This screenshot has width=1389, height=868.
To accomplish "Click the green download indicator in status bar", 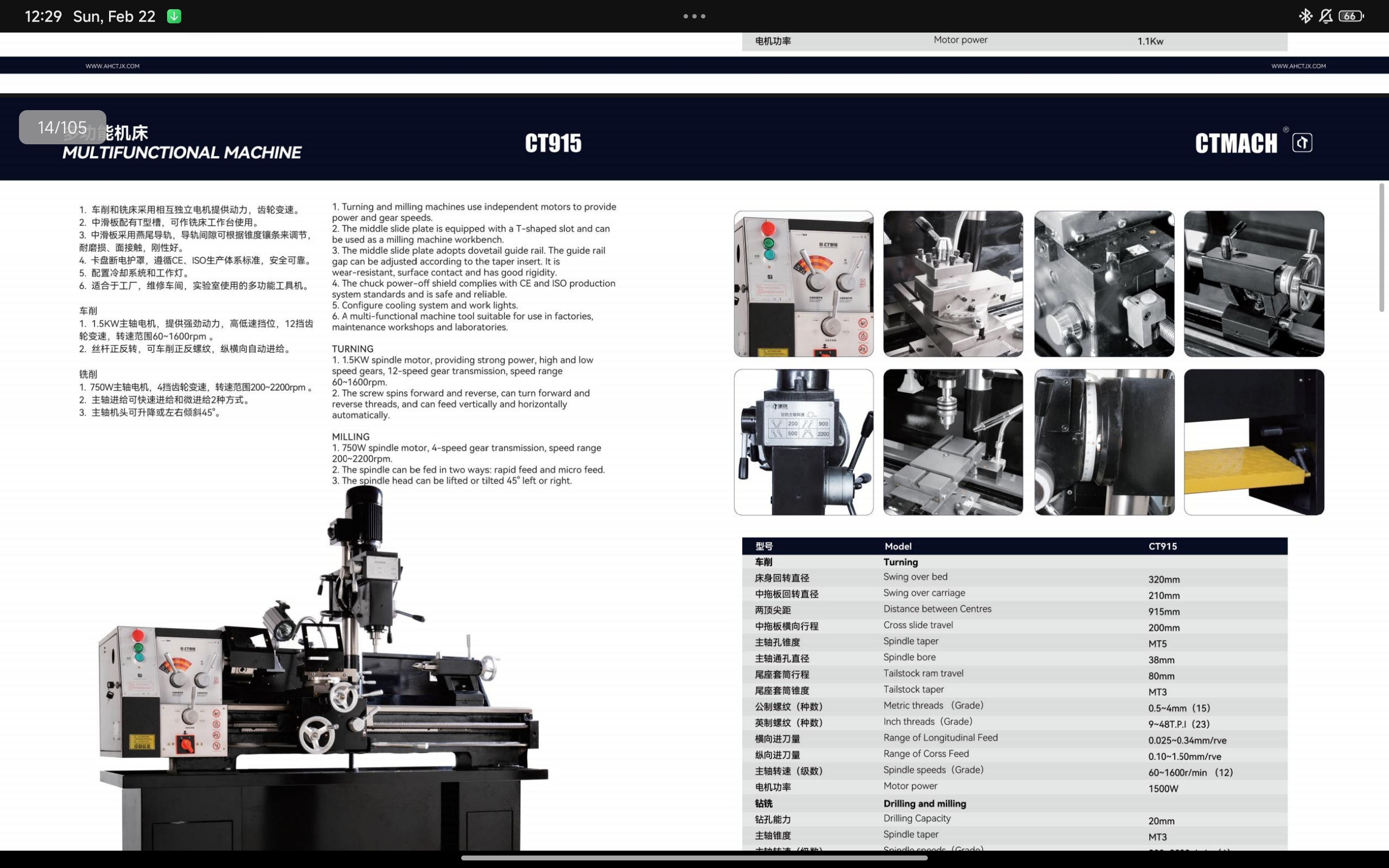I will tap(174, 16).
